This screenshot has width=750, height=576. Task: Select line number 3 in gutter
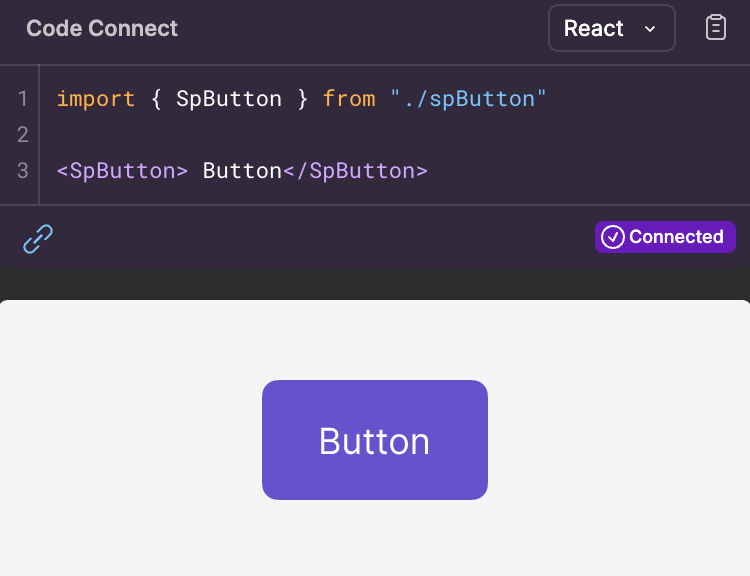point(22,171)
